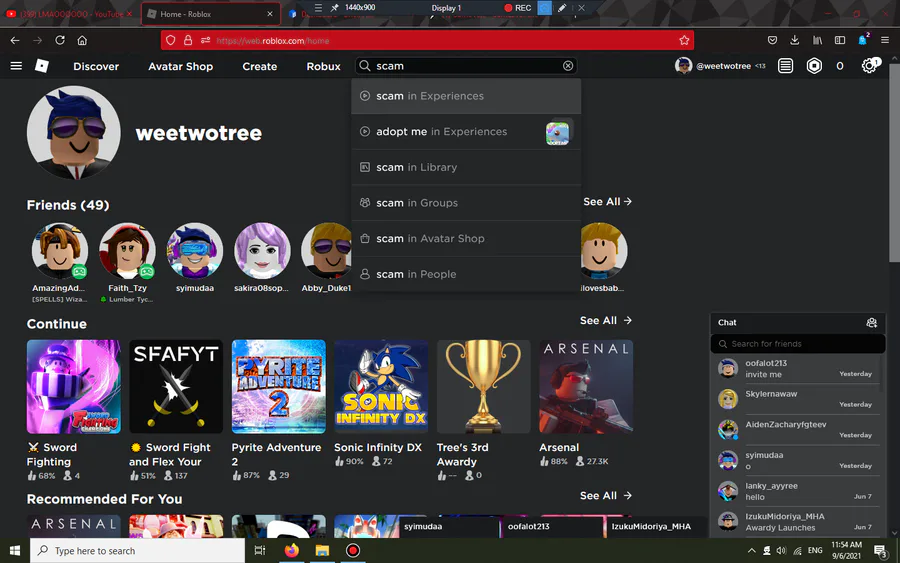Screen dimensions: 900x563
Task: Open the Avatar Shop page
Action: click(180, 66)
